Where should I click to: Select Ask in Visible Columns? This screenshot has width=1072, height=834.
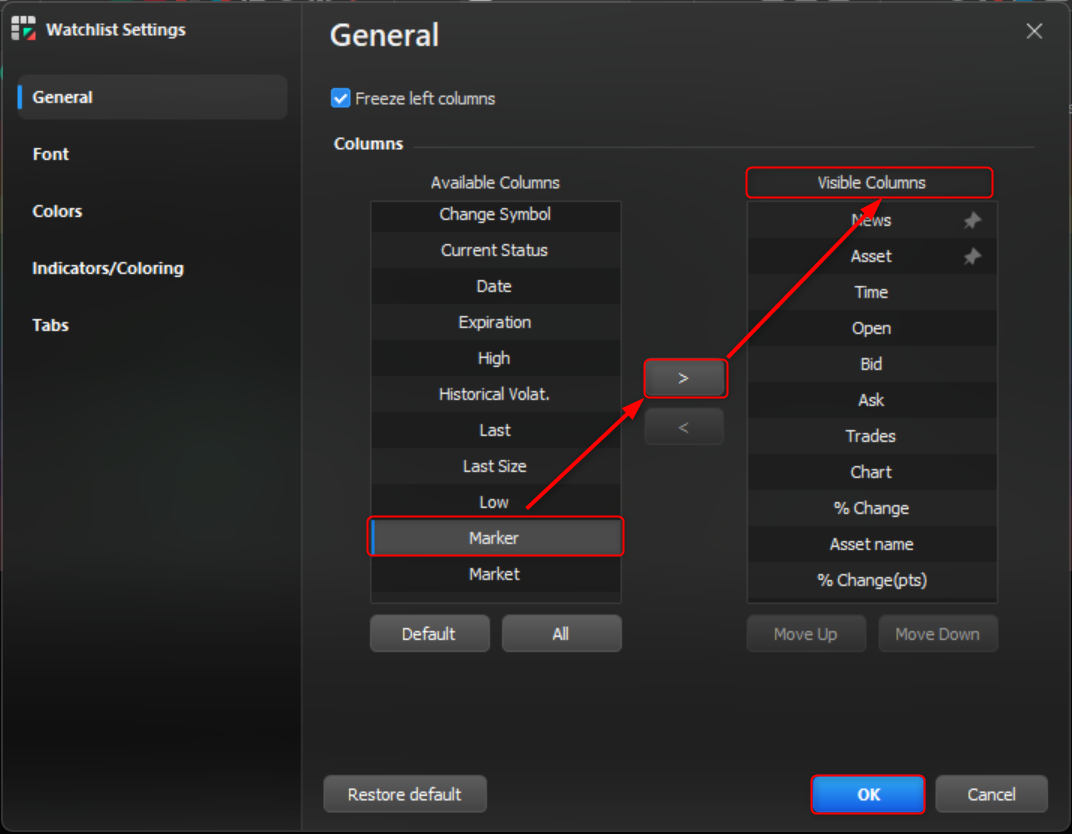click(x=872, y=400)
